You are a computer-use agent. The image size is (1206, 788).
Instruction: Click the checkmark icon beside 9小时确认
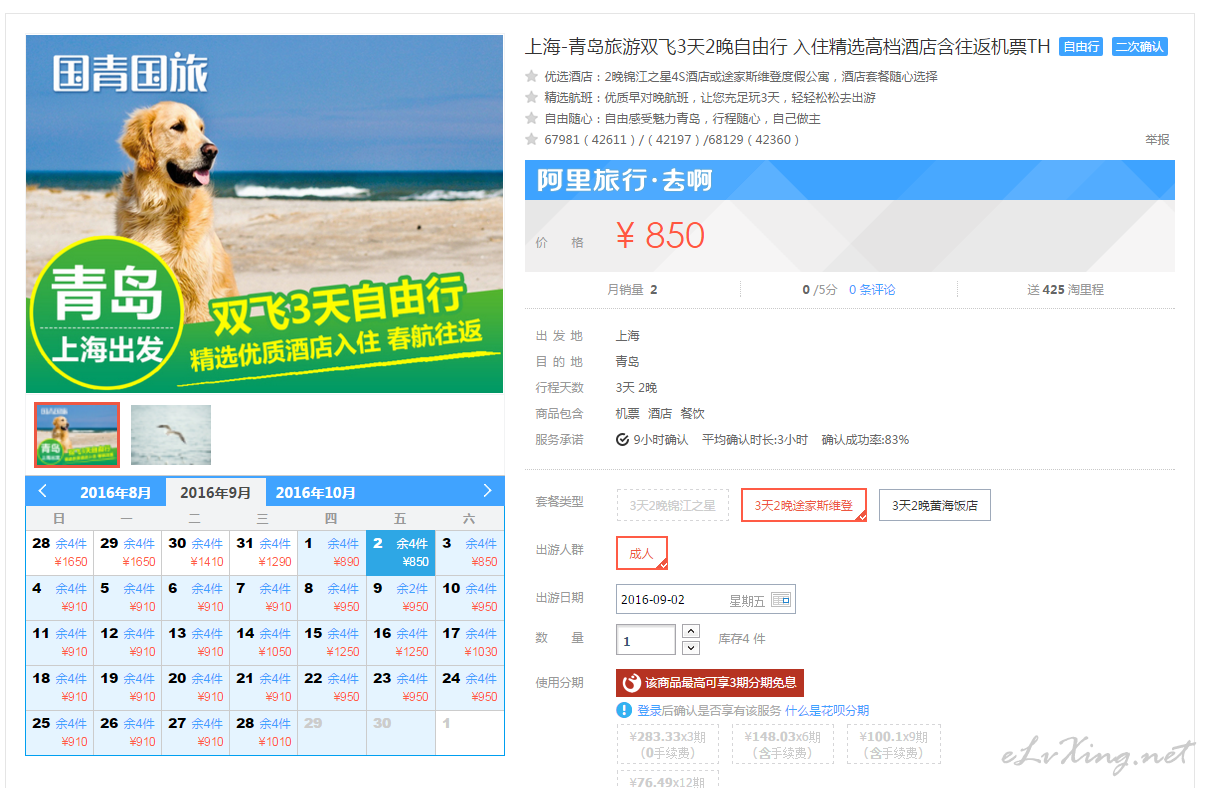(622, 440)
